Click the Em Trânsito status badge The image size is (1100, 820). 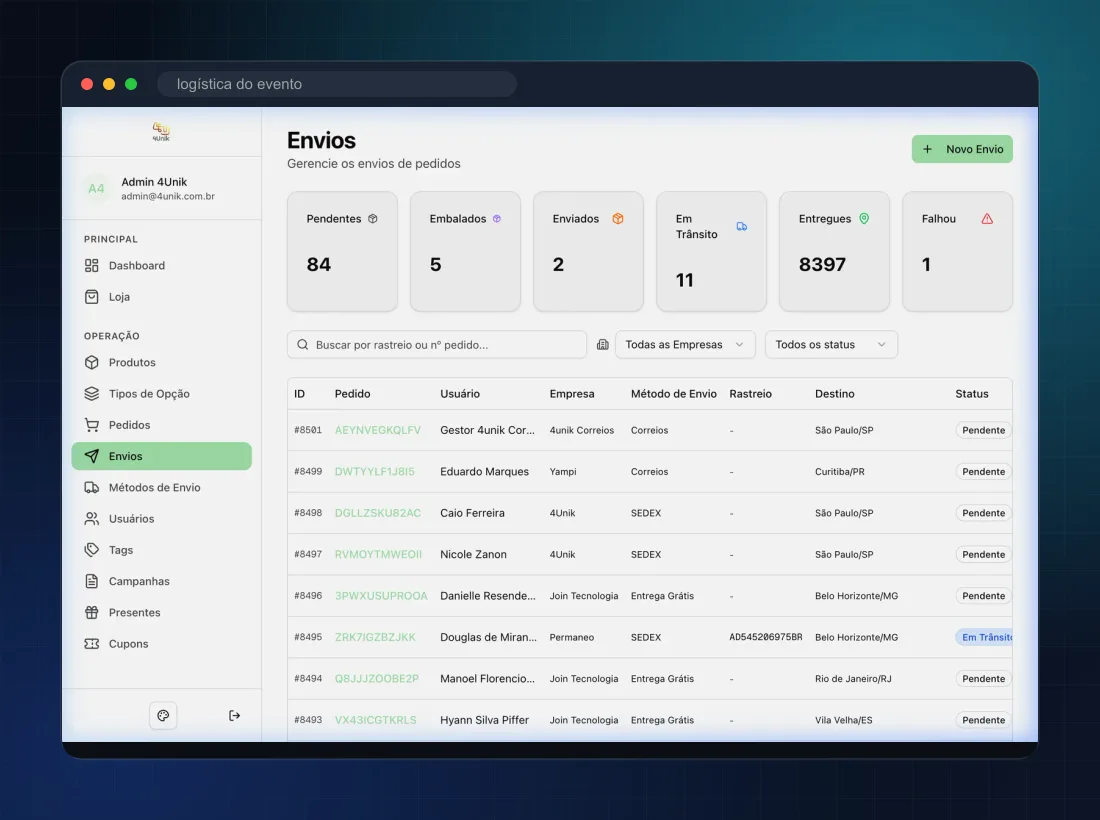tap(984, 637)
